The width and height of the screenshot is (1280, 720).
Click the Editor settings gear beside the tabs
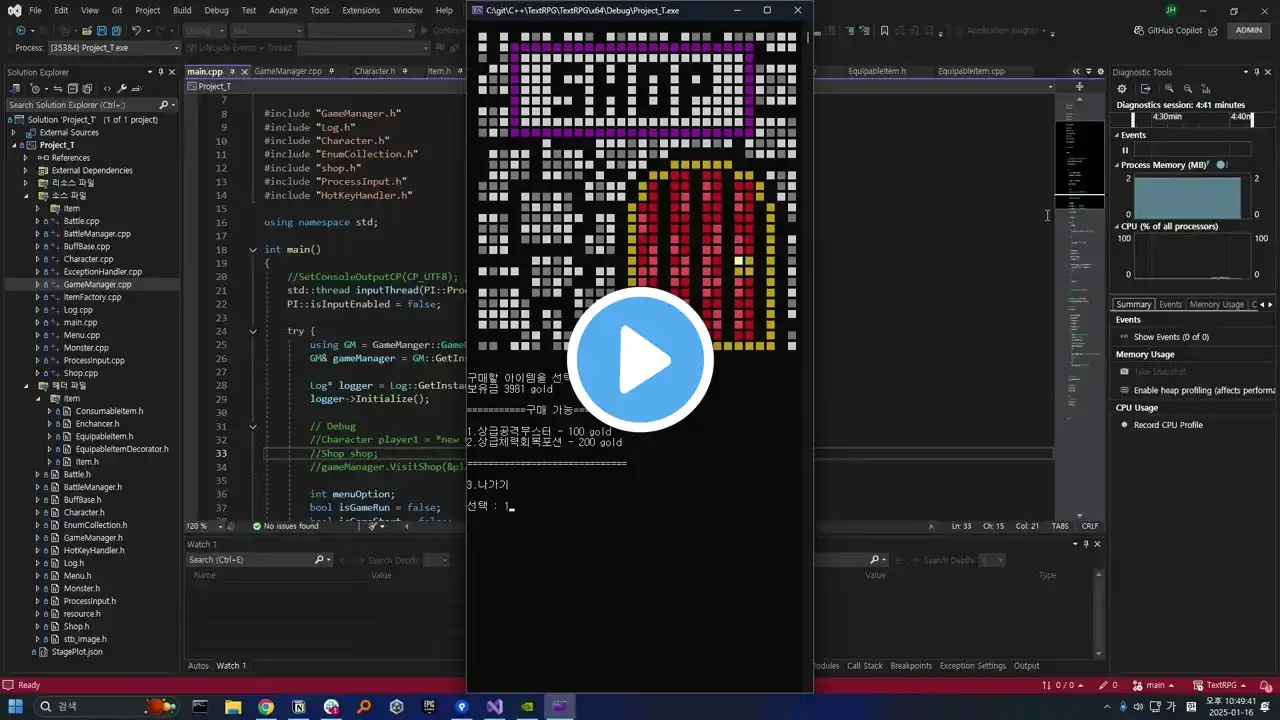click(x=1101, y=72)
